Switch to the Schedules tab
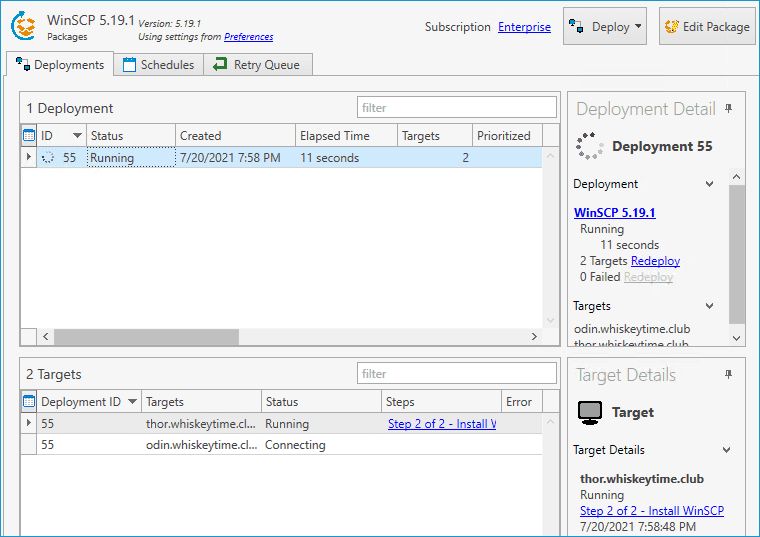The width and height of the screenshot is (760, 537). point(158,64)
